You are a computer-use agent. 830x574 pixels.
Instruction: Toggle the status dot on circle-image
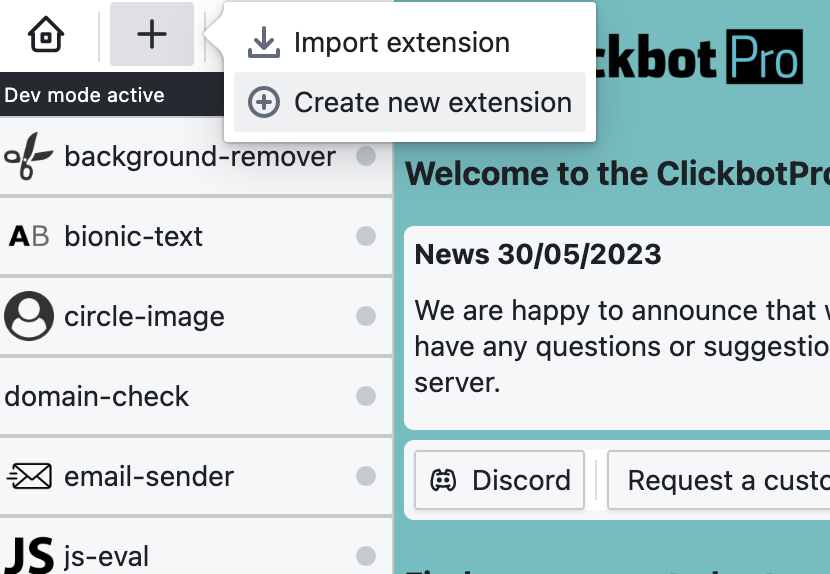(366, 316)
